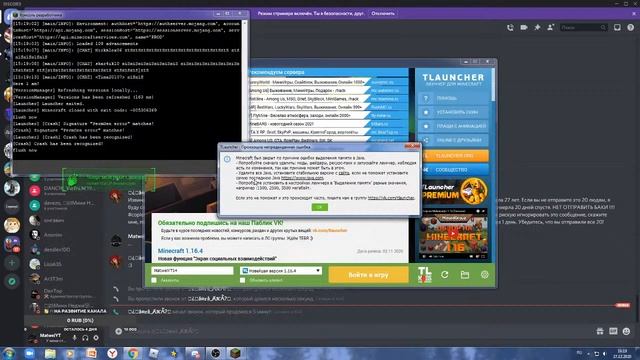Open the Discord GIF picker
The height and width of the screenshot is (360, 640).
tap(613, 331)
